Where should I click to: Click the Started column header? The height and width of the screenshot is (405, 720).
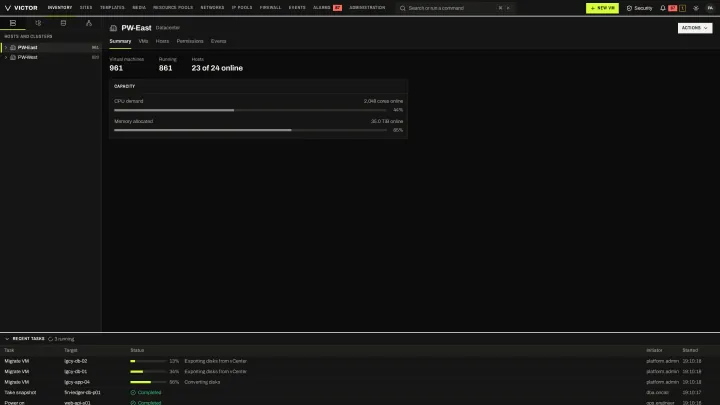pos(690,350)
